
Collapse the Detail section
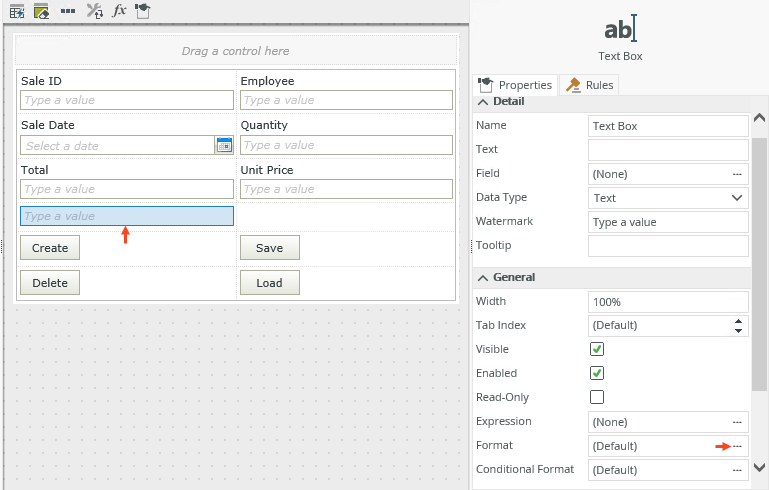(484, 102)
